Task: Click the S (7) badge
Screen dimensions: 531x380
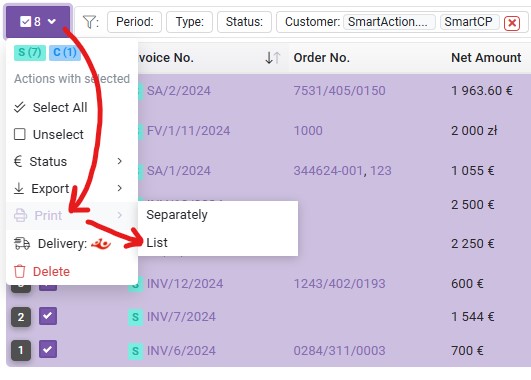Action: click(30, 52)
